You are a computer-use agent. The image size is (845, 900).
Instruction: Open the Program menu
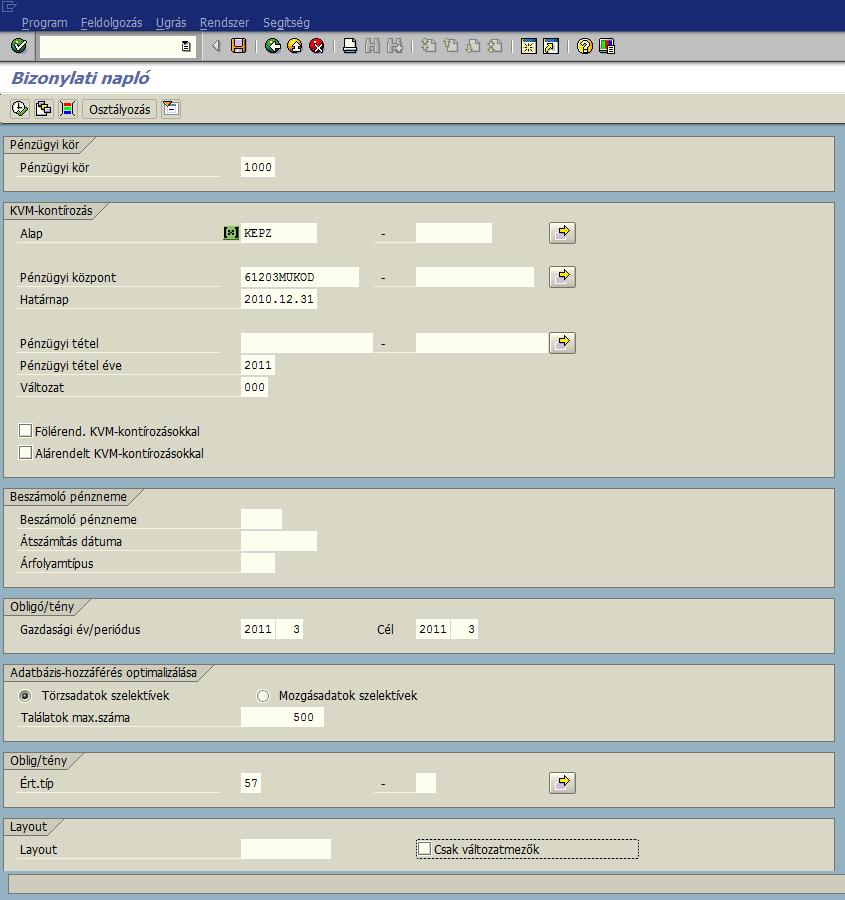tap(44, 22)
